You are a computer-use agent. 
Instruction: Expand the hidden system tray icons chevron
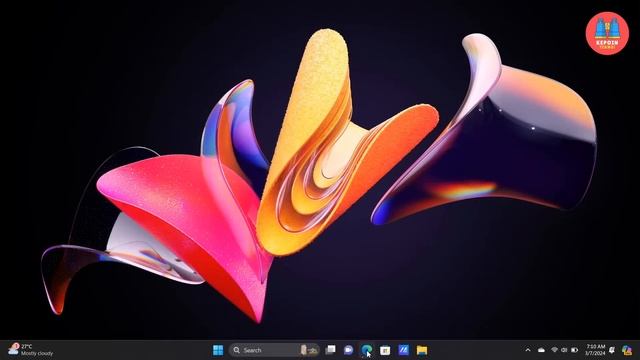(528, 350)
